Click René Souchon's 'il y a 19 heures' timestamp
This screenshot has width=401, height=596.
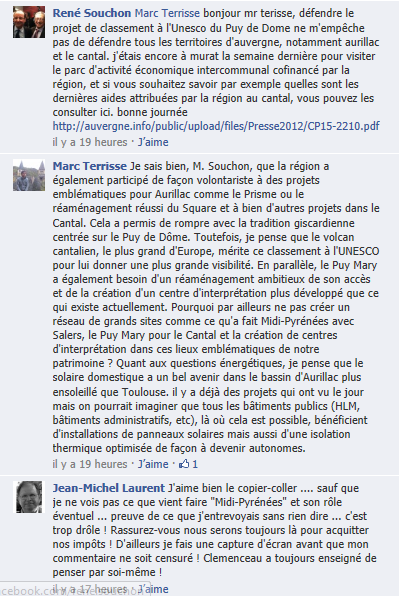(x=90, y=142)
